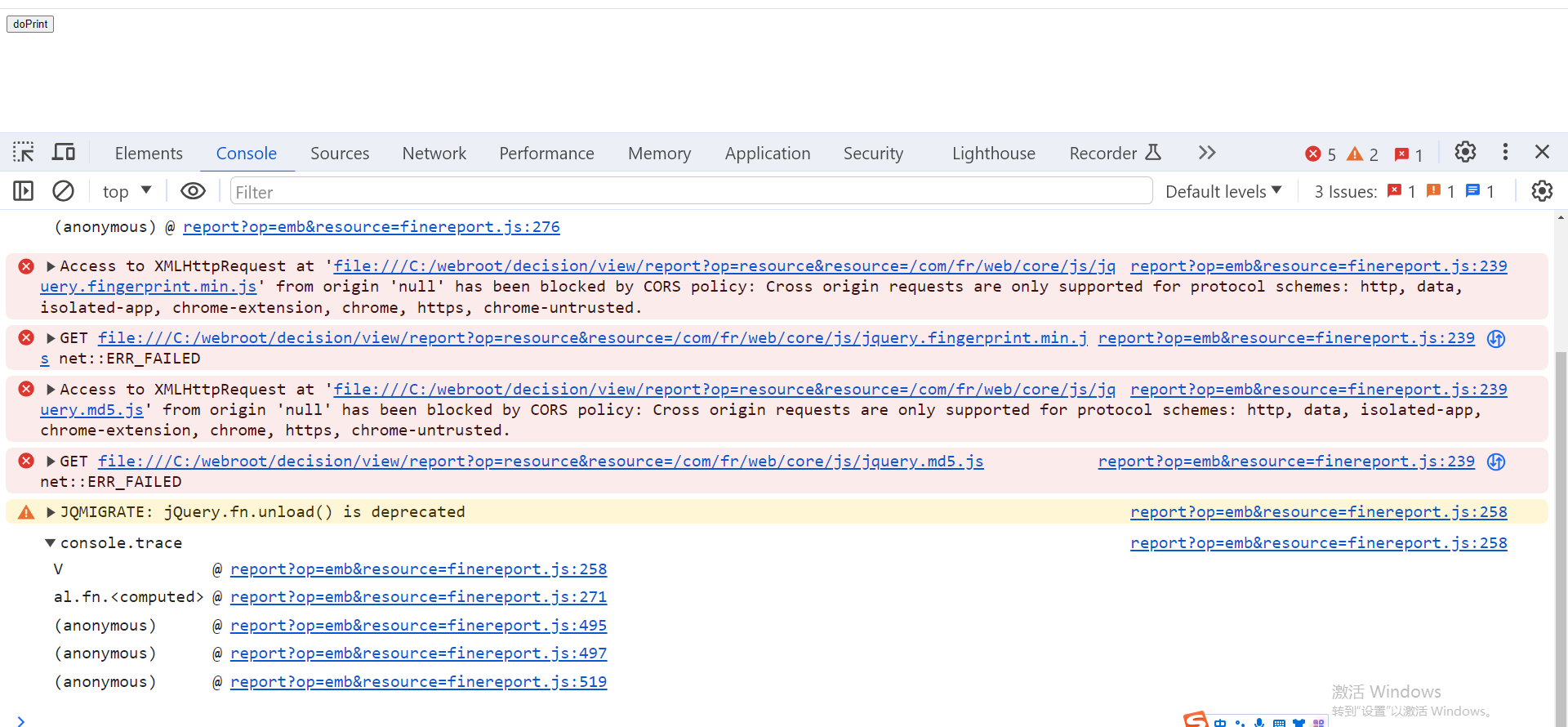The height and width of the screenshot is (727, 1568).
Task: Toggle the live expression eye icon
Action: 193,191
